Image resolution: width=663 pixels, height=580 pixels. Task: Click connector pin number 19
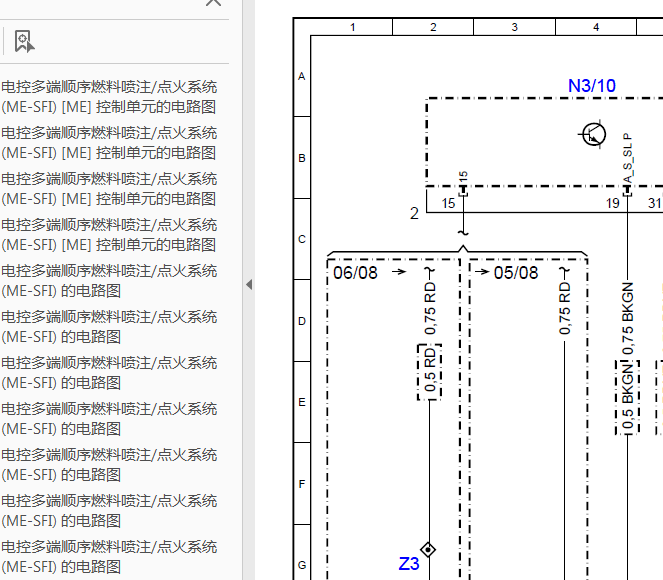[612, 203]
